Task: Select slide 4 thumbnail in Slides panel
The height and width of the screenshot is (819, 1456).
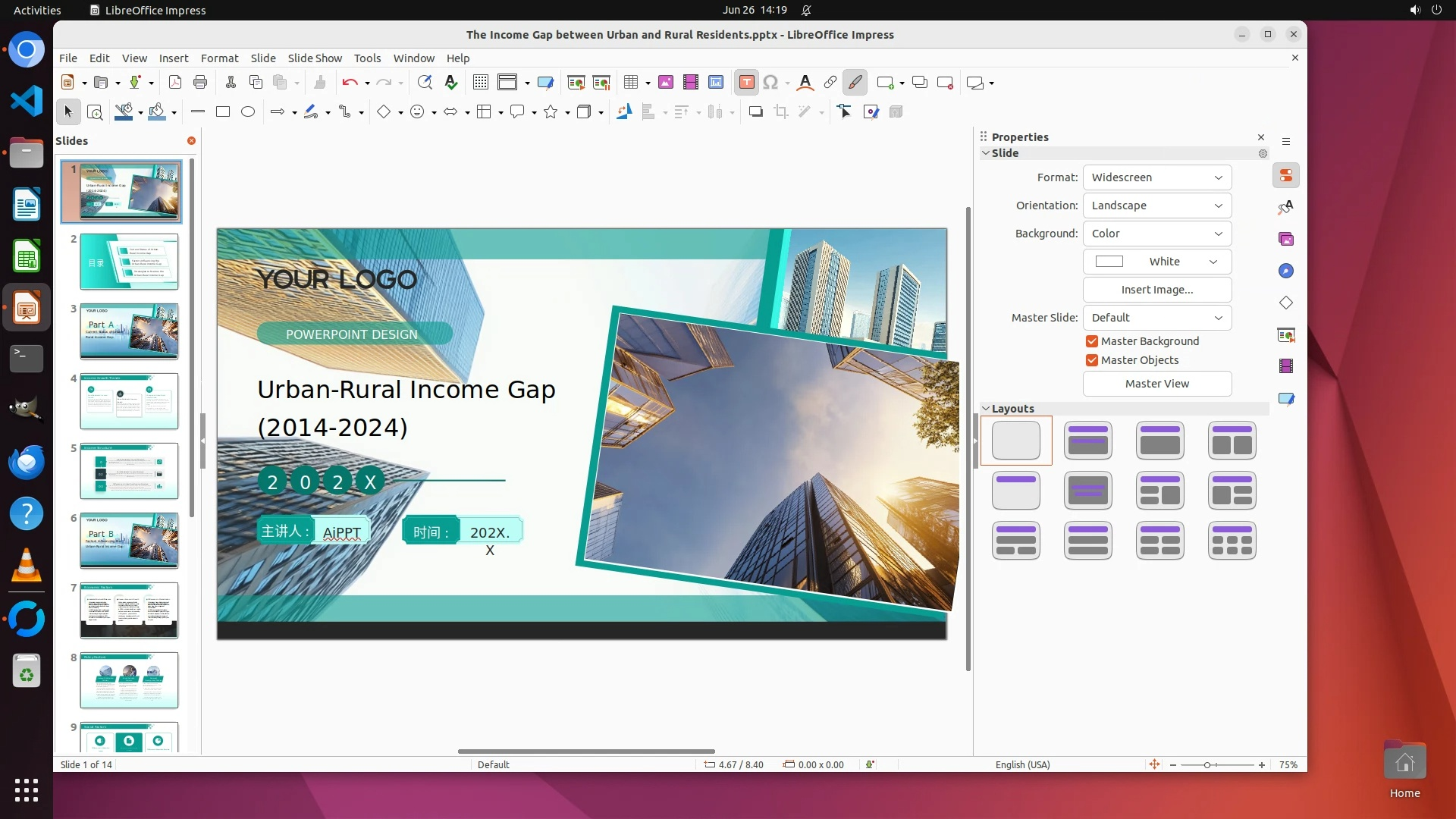Action: tap(129, 401)
